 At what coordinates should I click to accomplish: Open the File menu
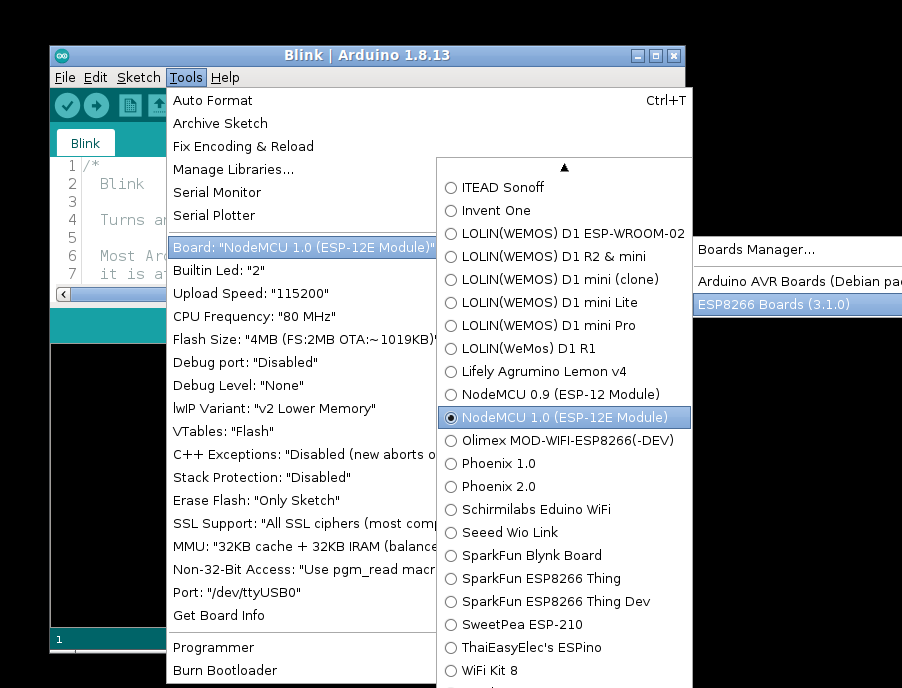(x=65, y=78)
